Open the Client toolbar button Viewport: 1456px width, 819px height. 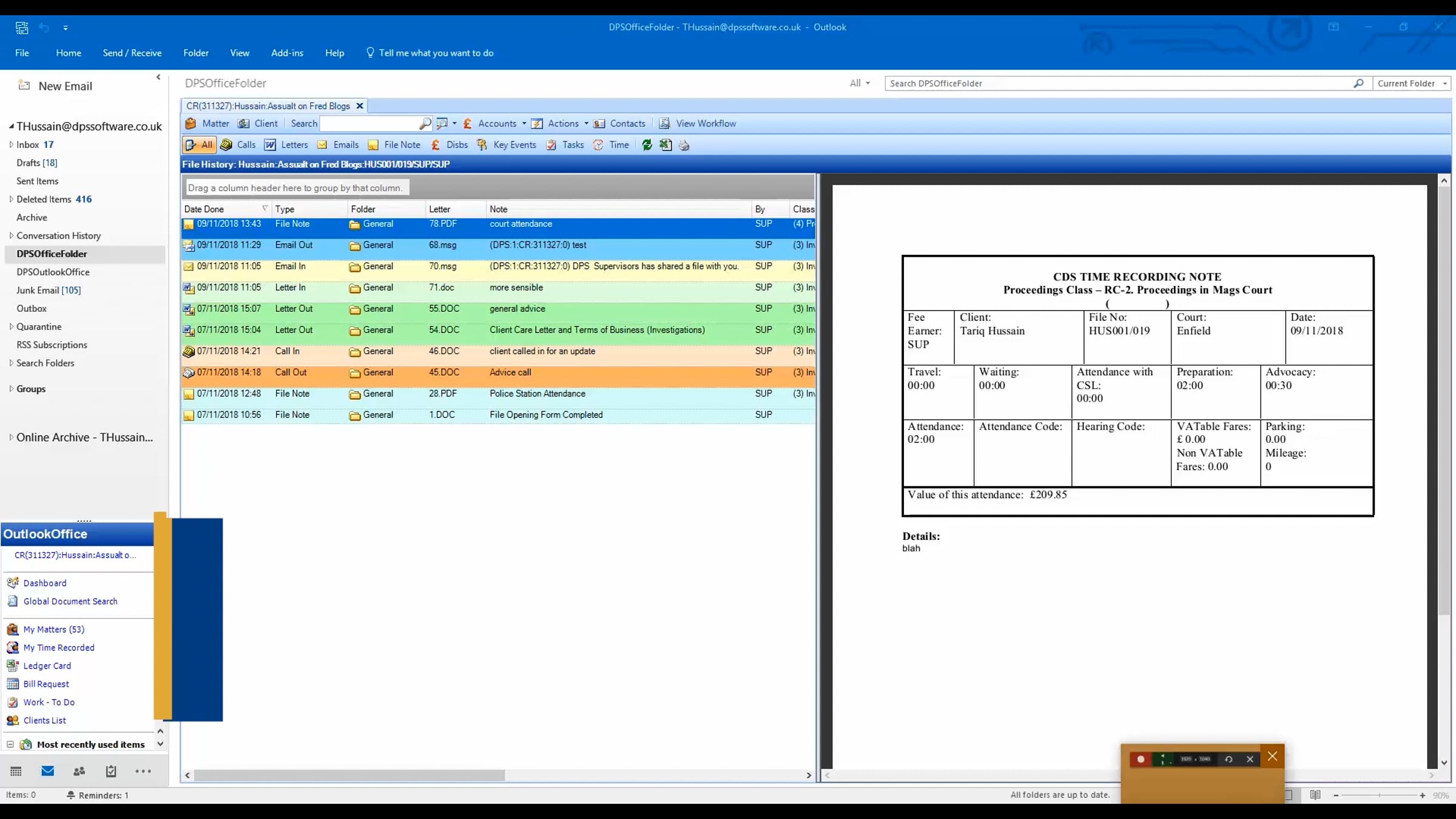[x=258, y=124]
